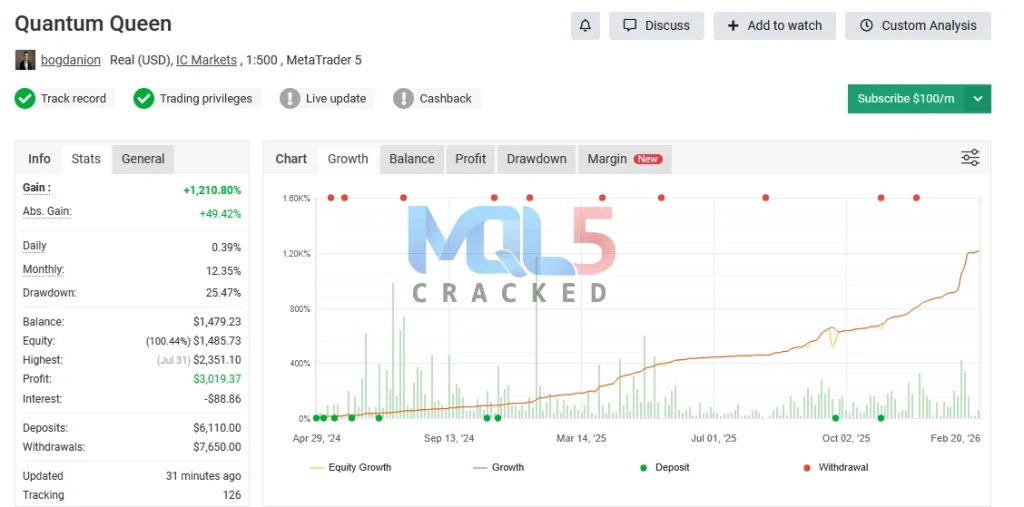1024x507 pixels.
Task: Click Add to watch button
Action: click(x=774, y=26)
